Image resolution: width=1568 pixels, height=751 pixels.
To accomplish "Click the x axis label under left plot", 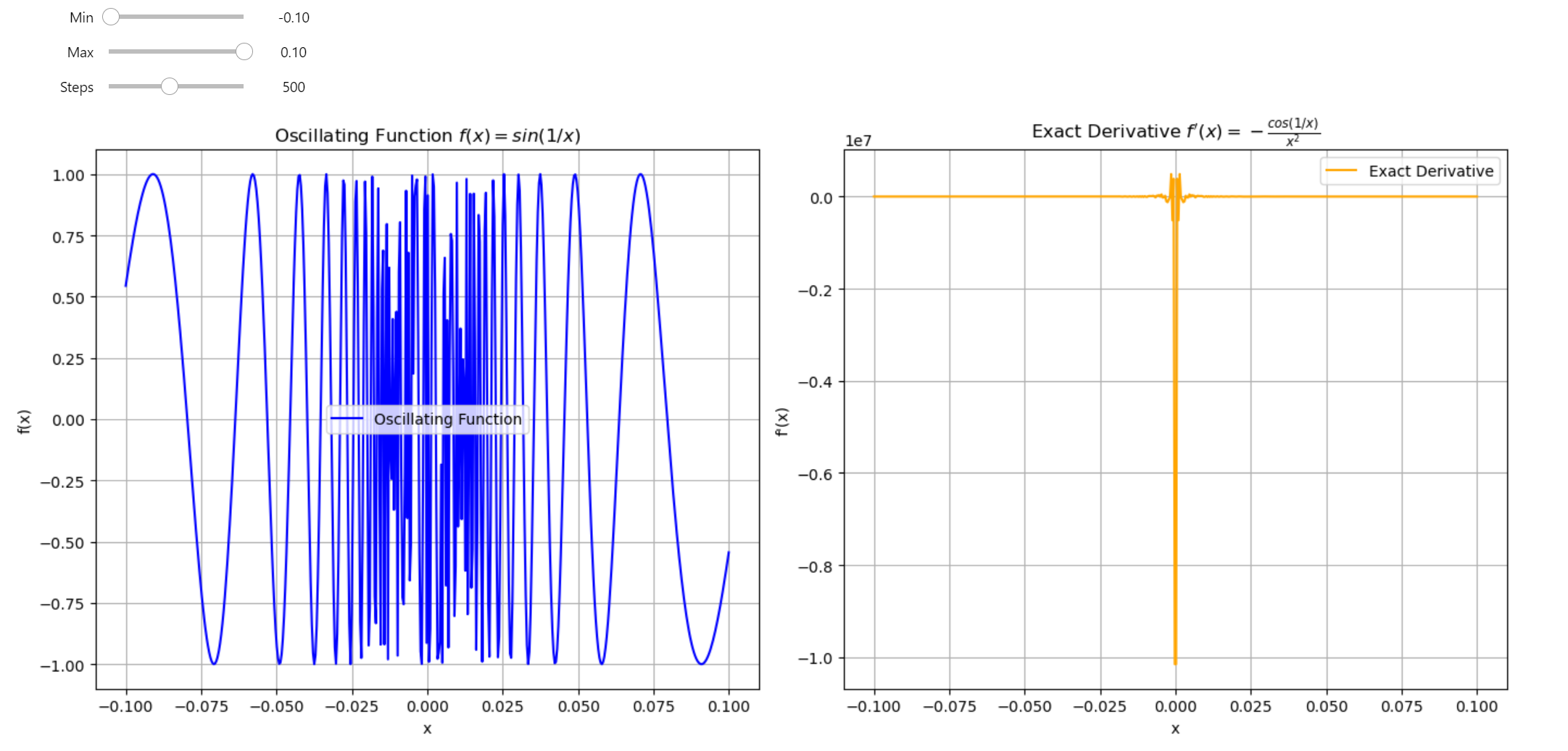I will click(x=428, y=729).
